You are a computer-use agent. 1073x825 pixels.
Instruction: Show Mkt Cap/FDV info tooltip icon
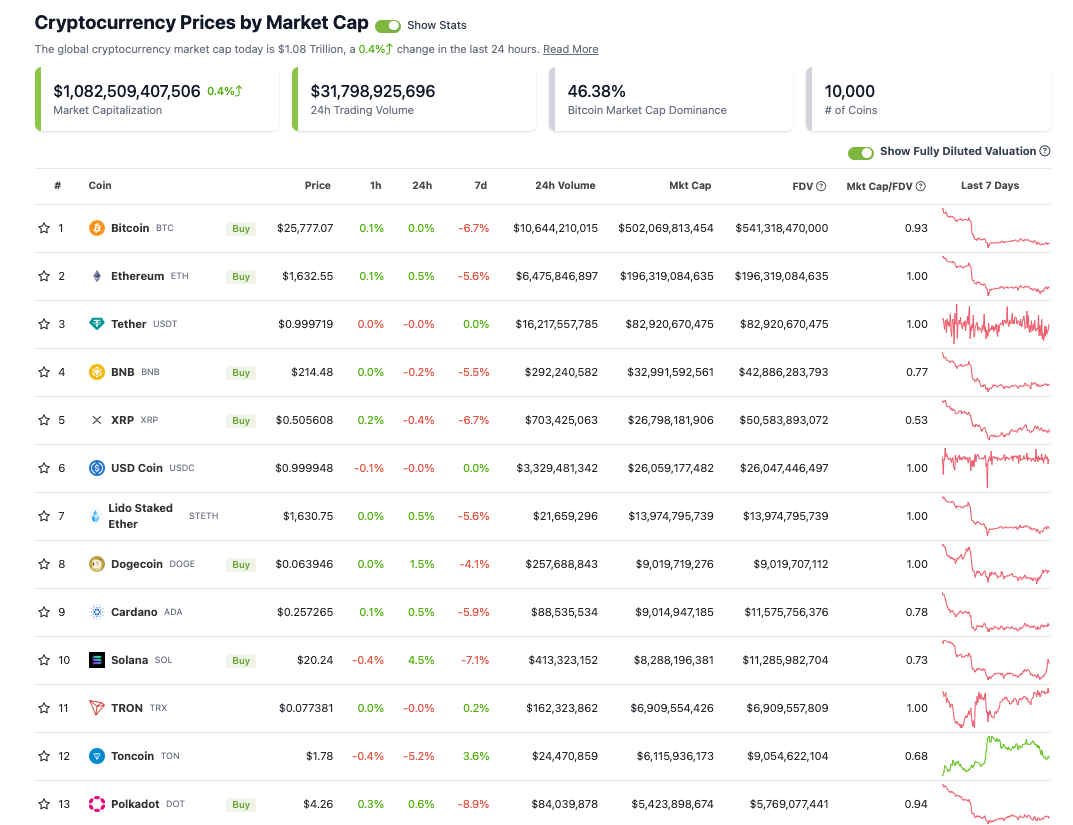920,186
